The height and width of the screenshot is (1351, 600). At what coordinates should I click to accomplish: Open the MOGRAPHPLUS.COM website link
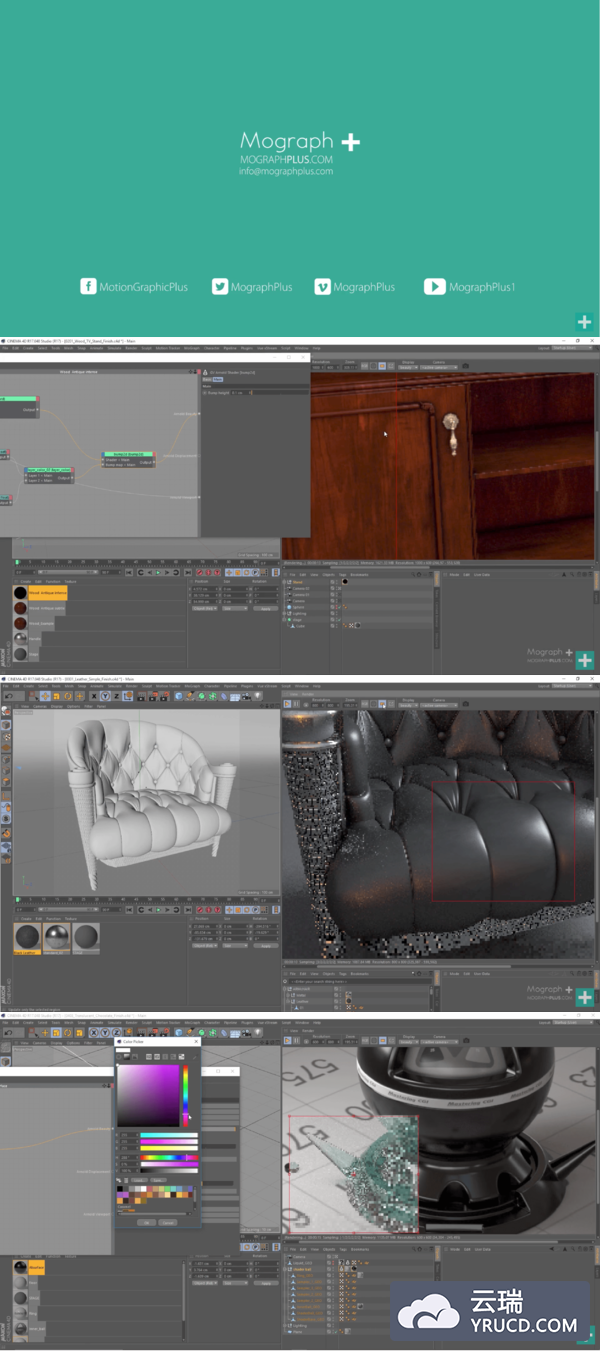coord(286,160)
